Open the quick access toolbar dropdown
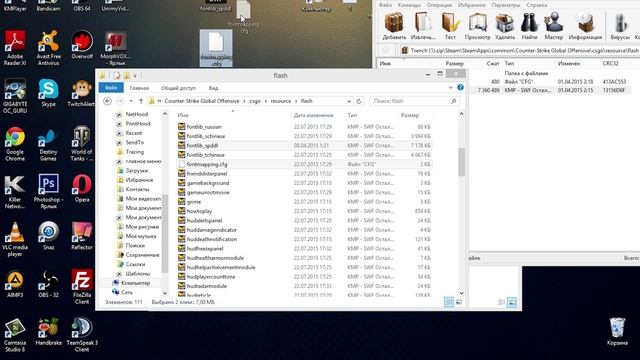The width and height of the screenshot is (640, 360). [135, 76]
